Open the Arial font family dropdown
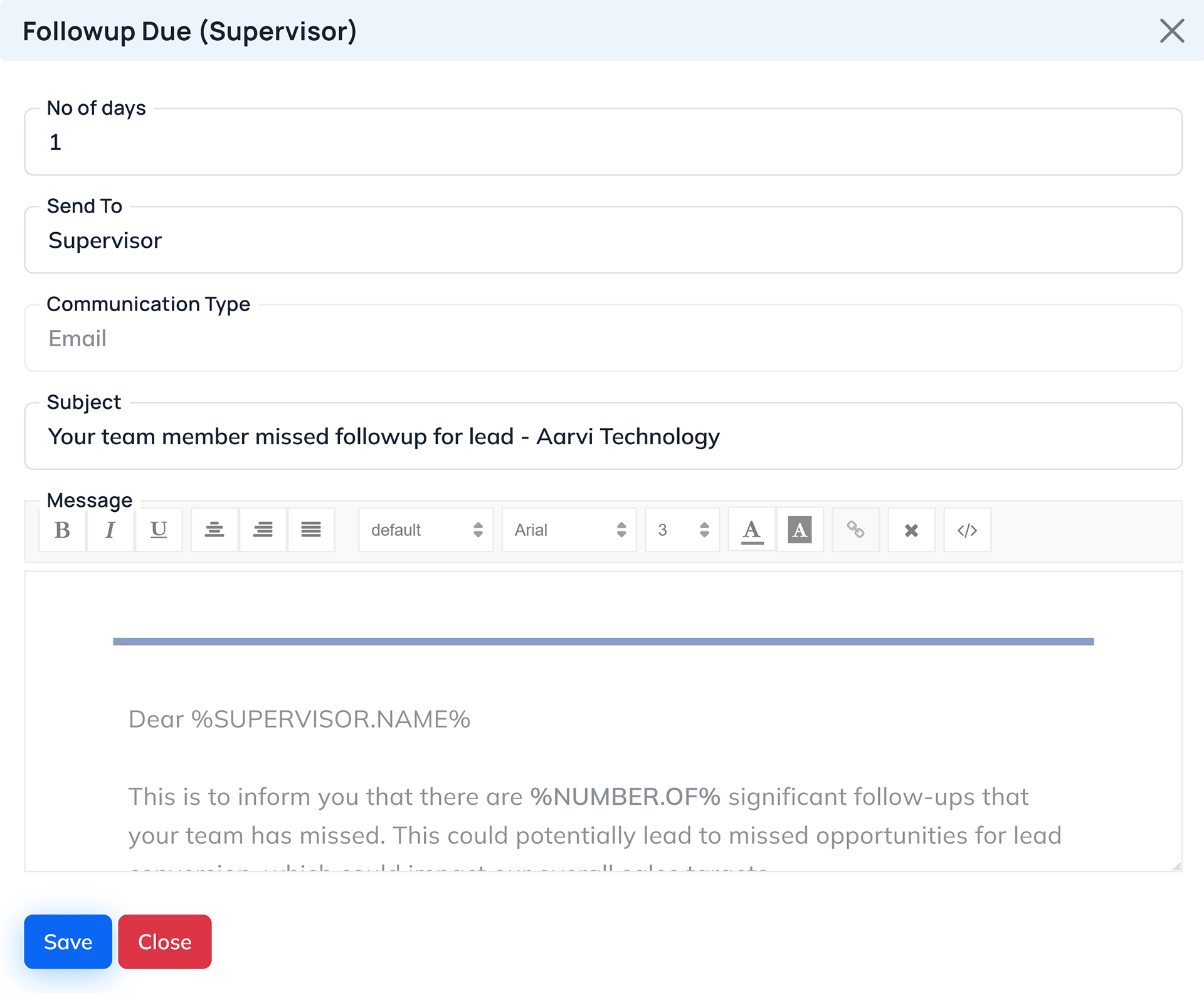Viewport: 1204px width, 993px height. (x=569, y=530)
